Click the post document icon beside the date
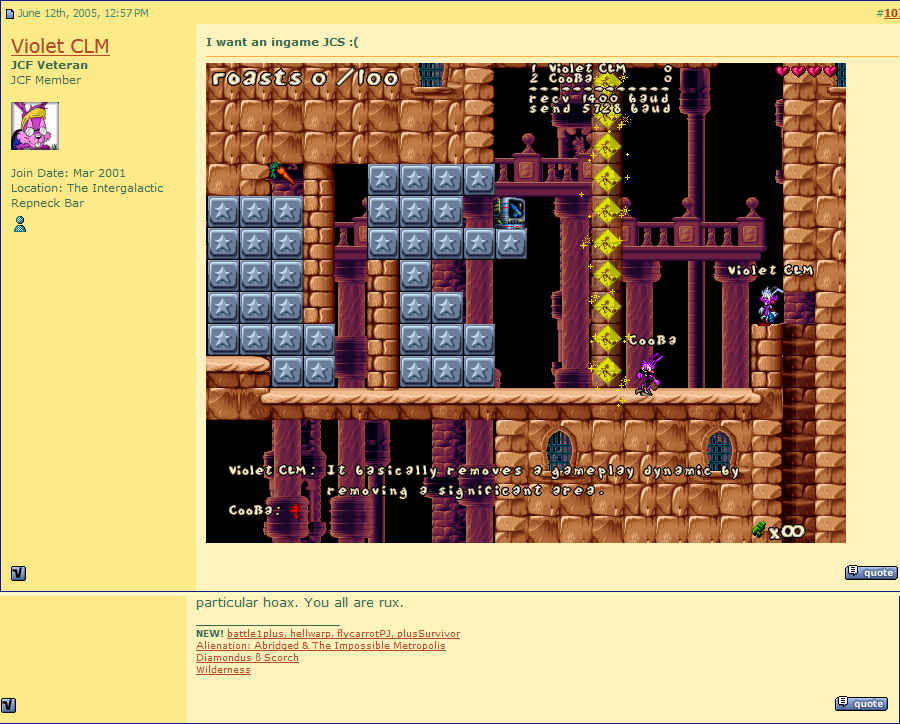 click(x=10, y=13)
